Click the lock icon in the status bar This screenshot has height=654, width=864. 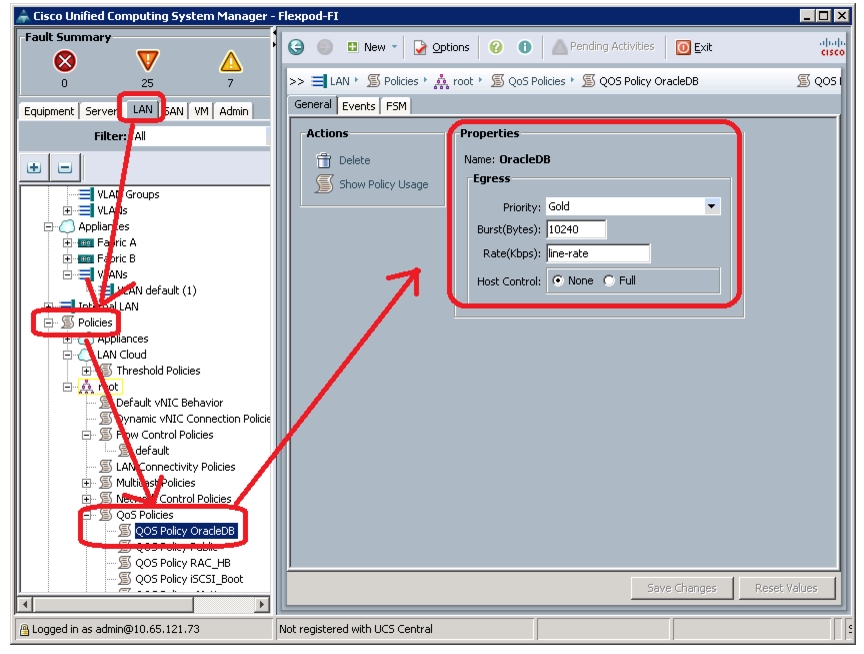(x=24, y=629)
